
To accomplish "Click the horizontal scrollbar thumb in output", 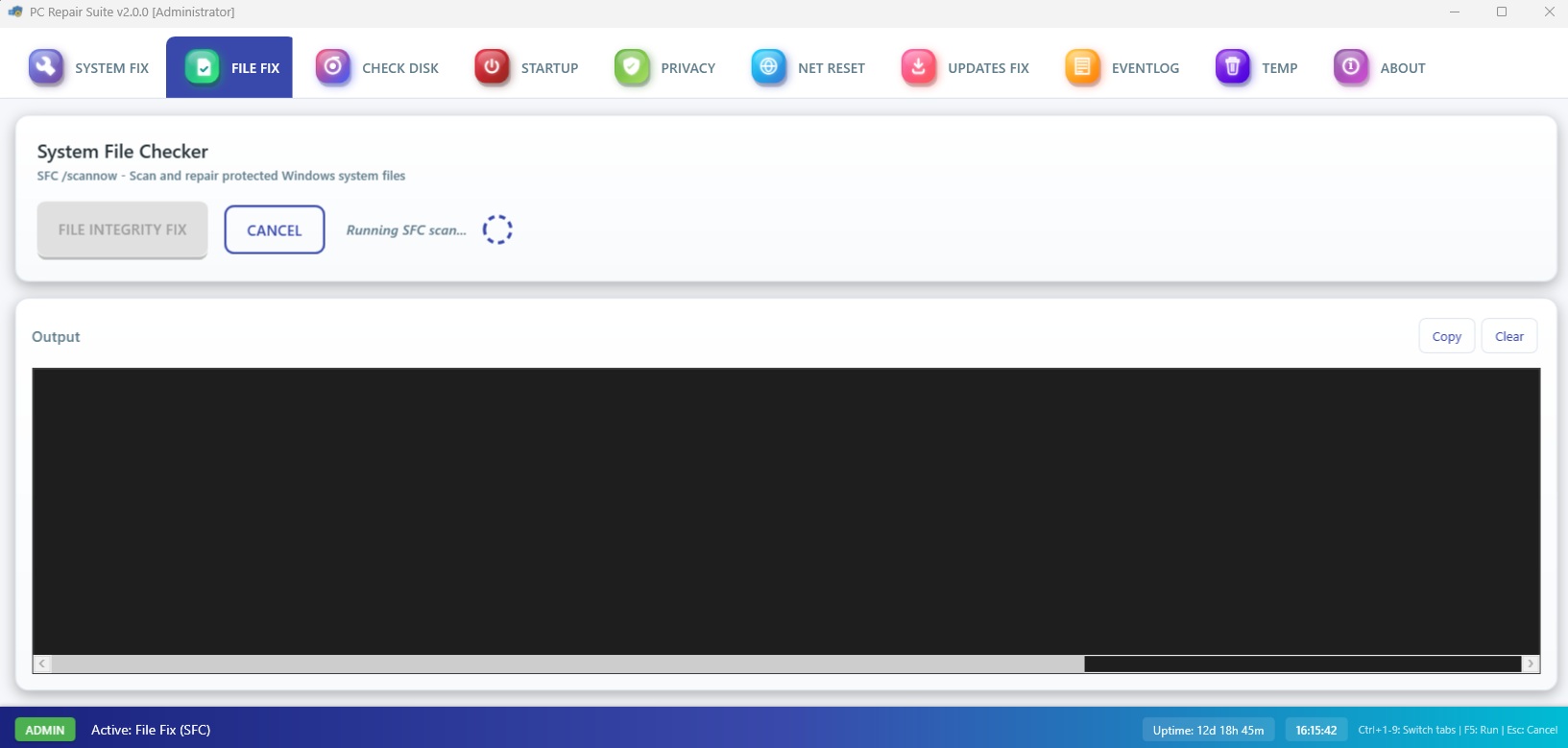I will 567,664.
